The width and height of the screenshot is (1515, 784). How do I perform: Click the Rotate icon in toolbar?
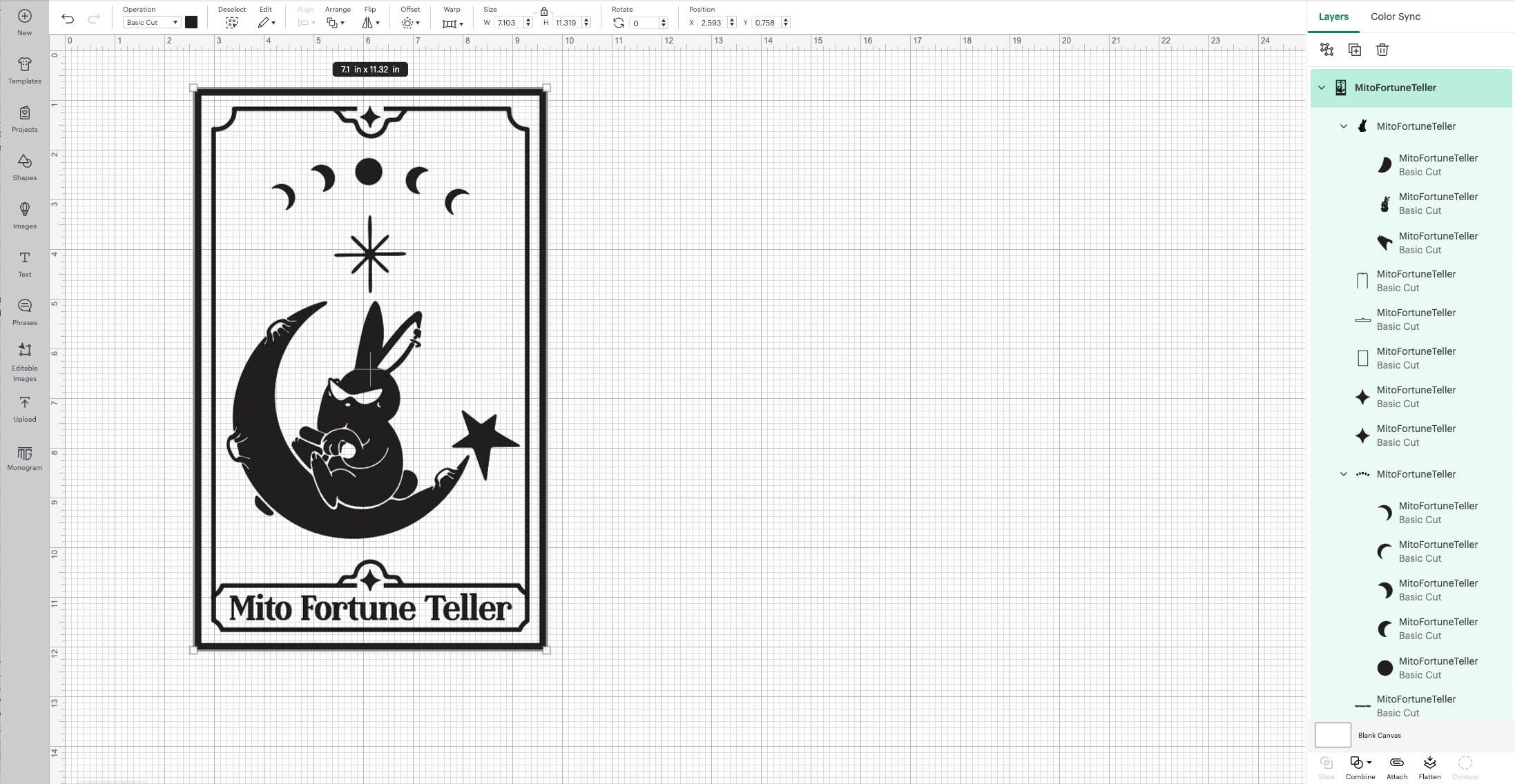(x=619, y=23)
